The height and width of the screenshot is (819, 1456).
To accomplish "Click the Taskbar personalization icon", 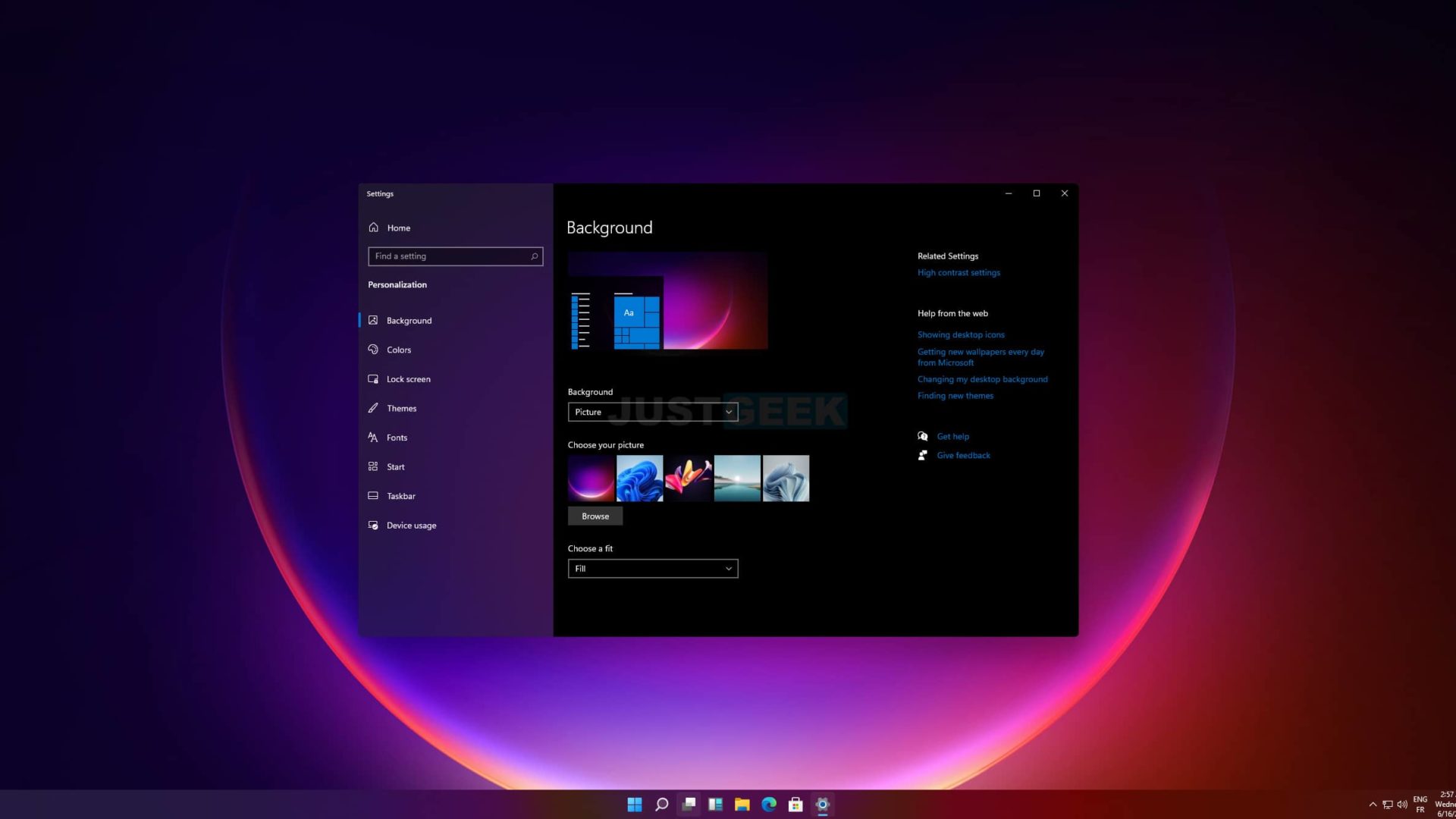I will pos(373,495).
